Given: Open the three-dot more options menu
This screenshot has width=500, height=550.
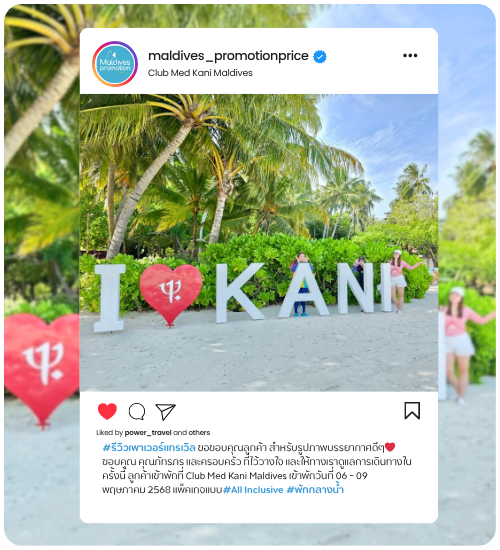Looking at the screenshot, I should (x=410, y=55).
